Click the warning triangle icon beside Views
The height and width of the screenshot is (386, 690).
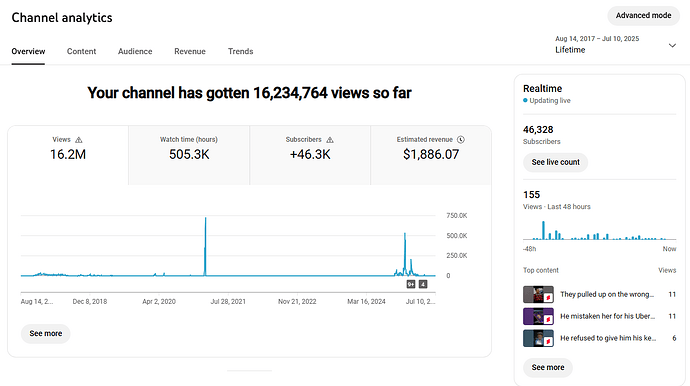click(x=79, y=140)
